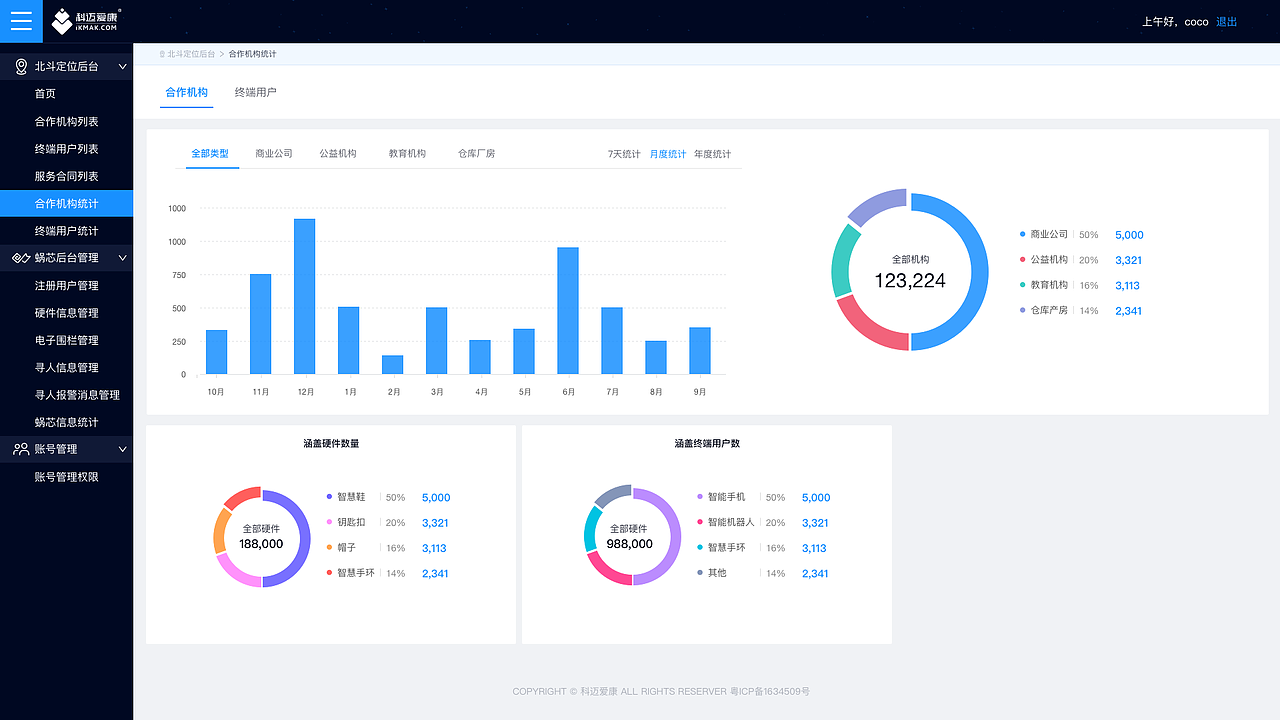1280x720 pixels.
Task: Click the 账号管理 users icon
Action: tap(21, 449)
